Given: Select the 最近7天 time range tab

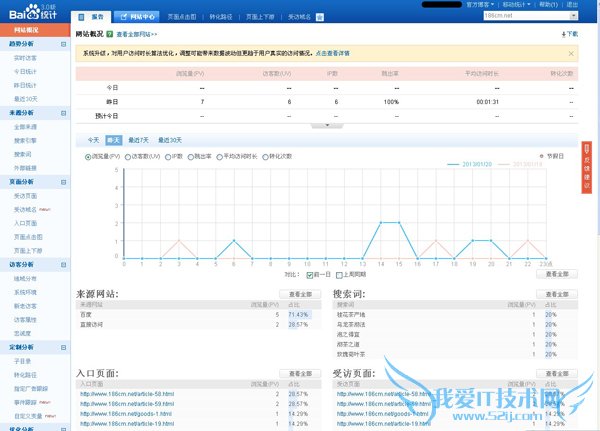Looking at the screenshot, I should 138,140.
